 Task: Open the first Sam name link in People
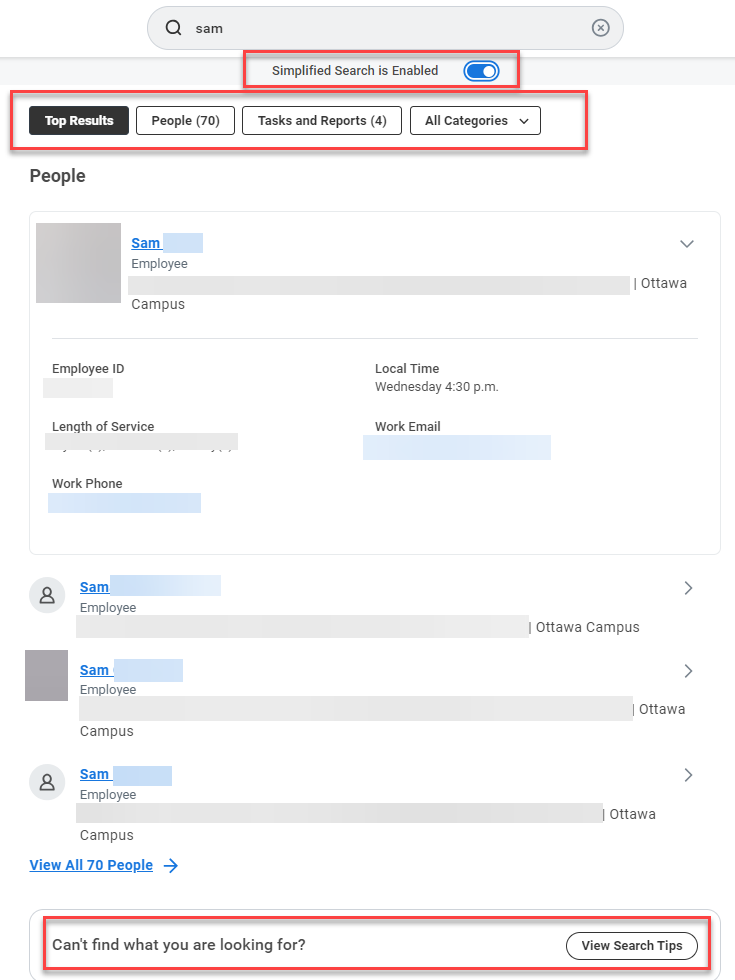coord(146,243)
